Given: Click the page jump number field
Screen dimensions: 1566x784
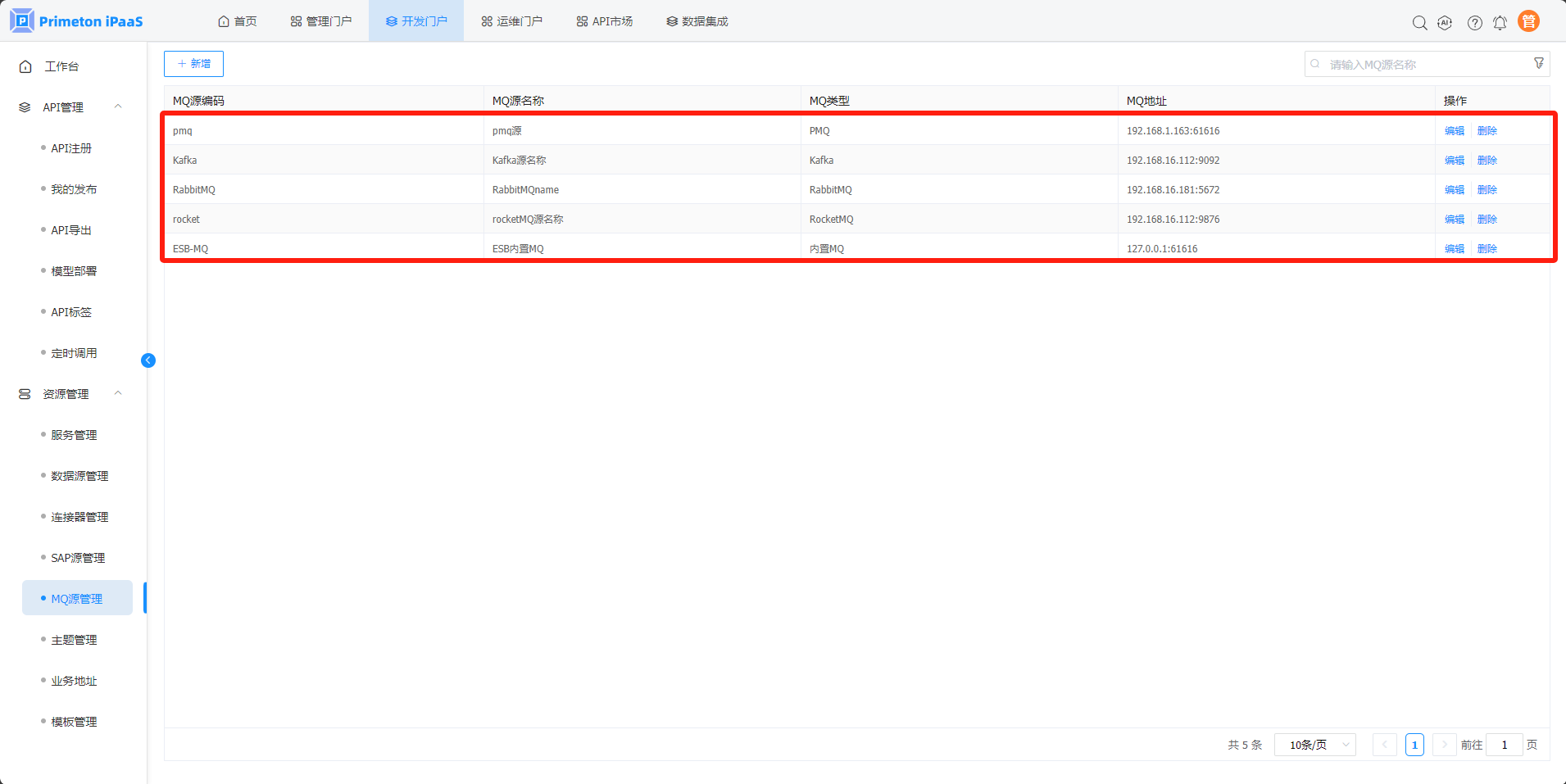Looking at the screenshot, I should click(x=1504, y=745).
